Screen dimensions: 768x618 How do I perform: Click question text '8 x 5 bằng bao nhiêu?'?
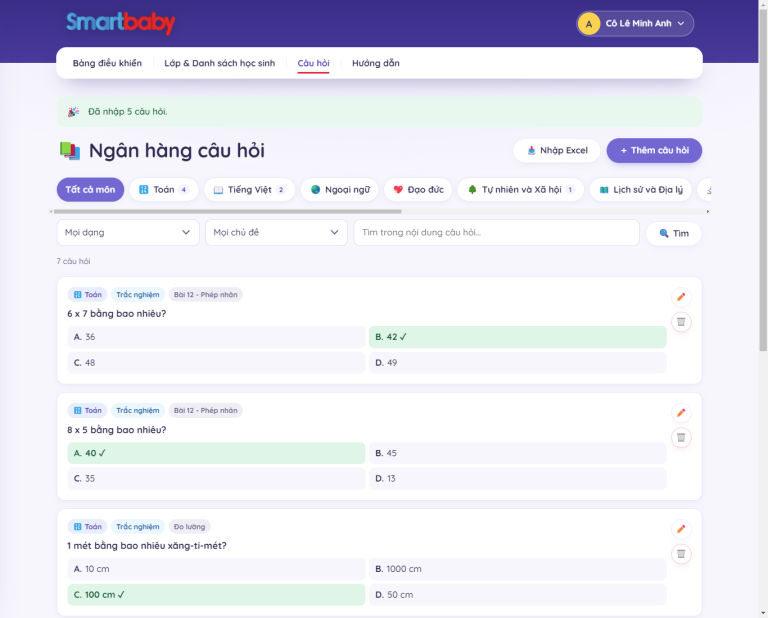click(117, 429)
